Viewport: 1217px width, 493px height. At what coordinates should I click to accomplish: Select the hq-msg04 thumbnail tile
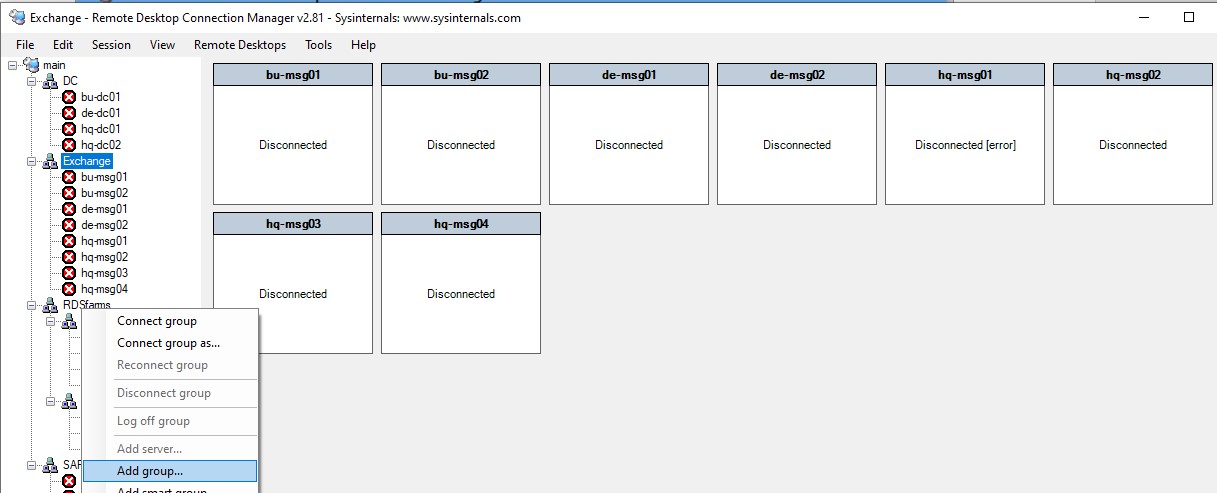(x=461, y=283)
